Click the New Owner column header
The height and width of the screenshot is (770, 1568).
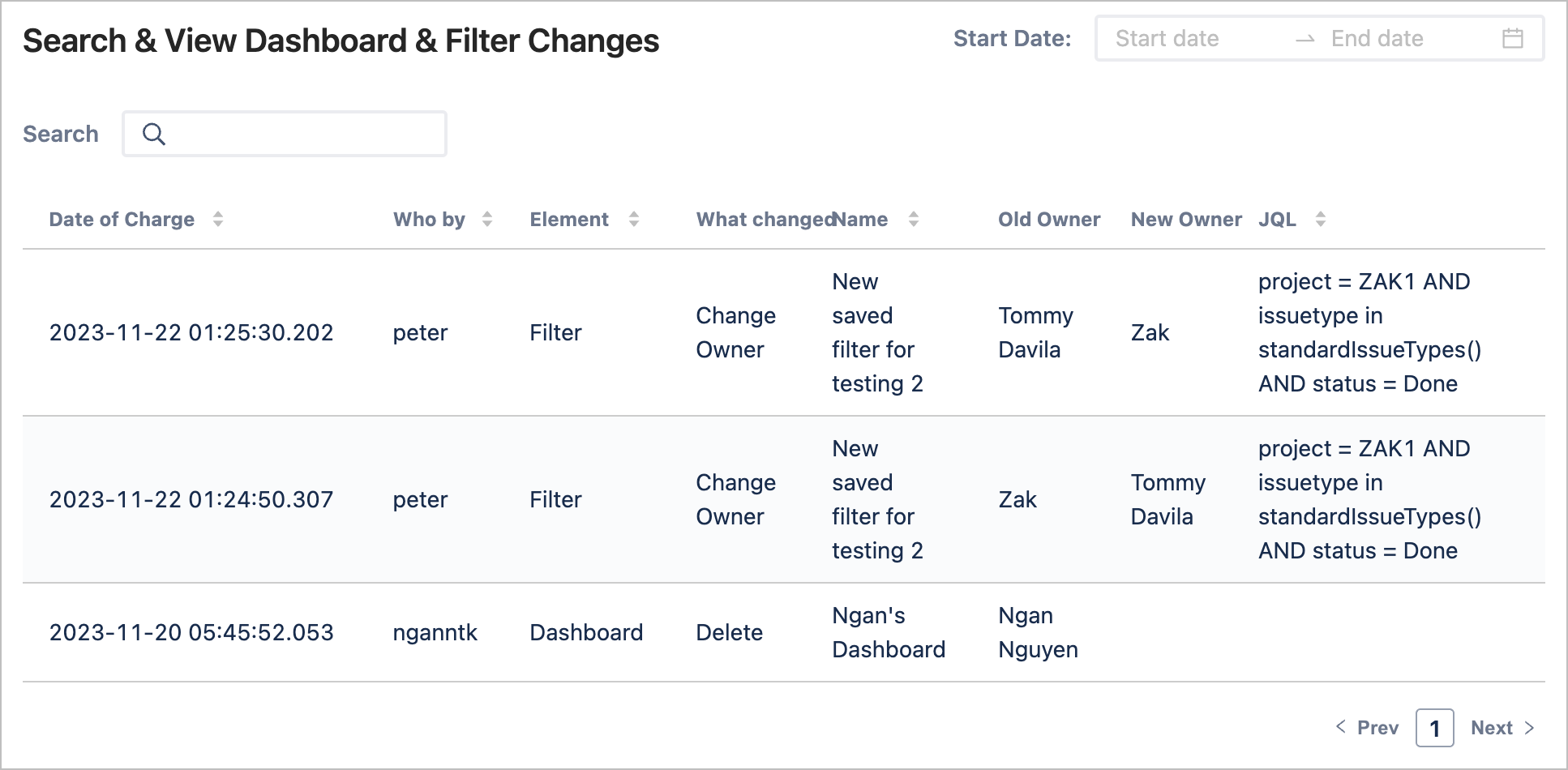click(x=1186, y=220)
